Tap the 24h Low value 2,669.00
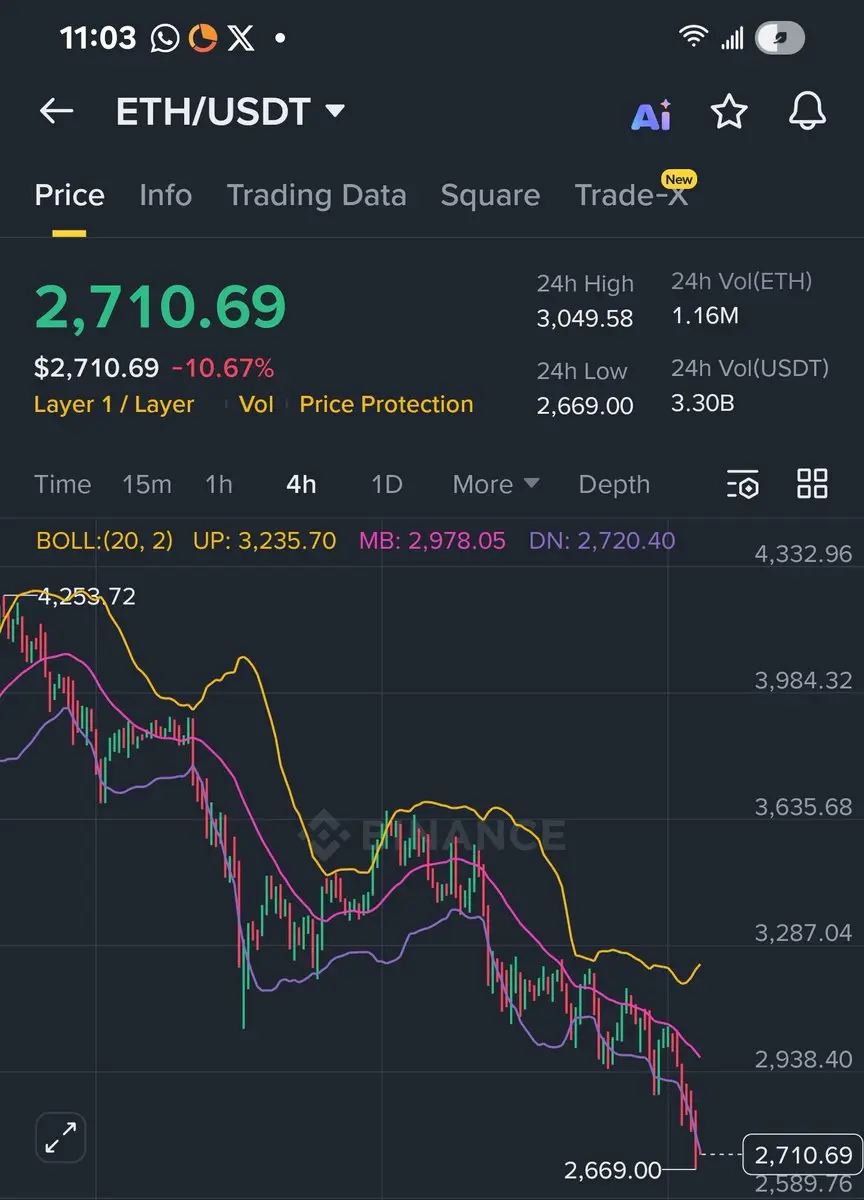 [585, 406]
